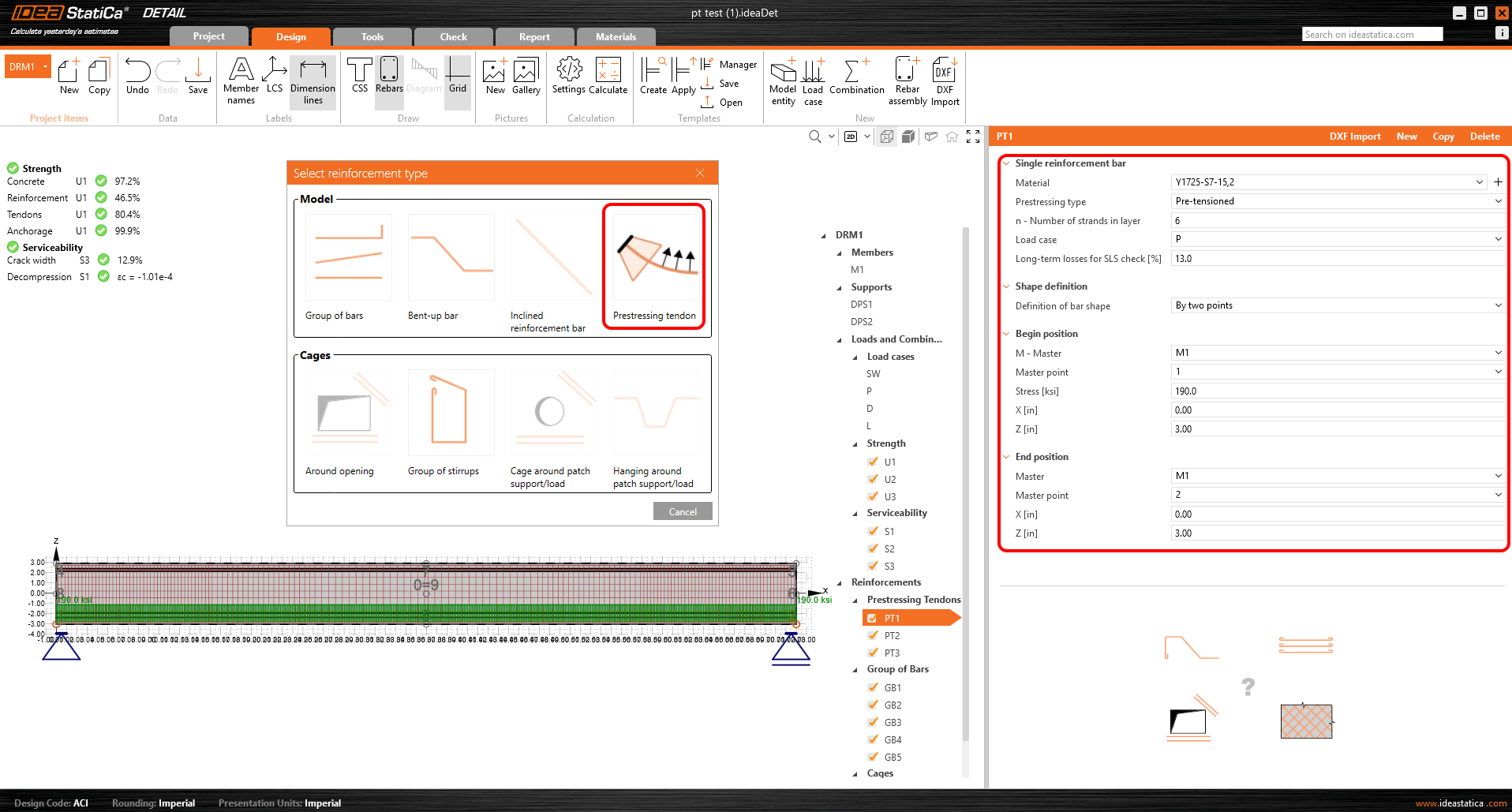Viewport: 1512px width, 812px height.
Task: Run Calculate from the ribbon
Action: coord(608,76)
